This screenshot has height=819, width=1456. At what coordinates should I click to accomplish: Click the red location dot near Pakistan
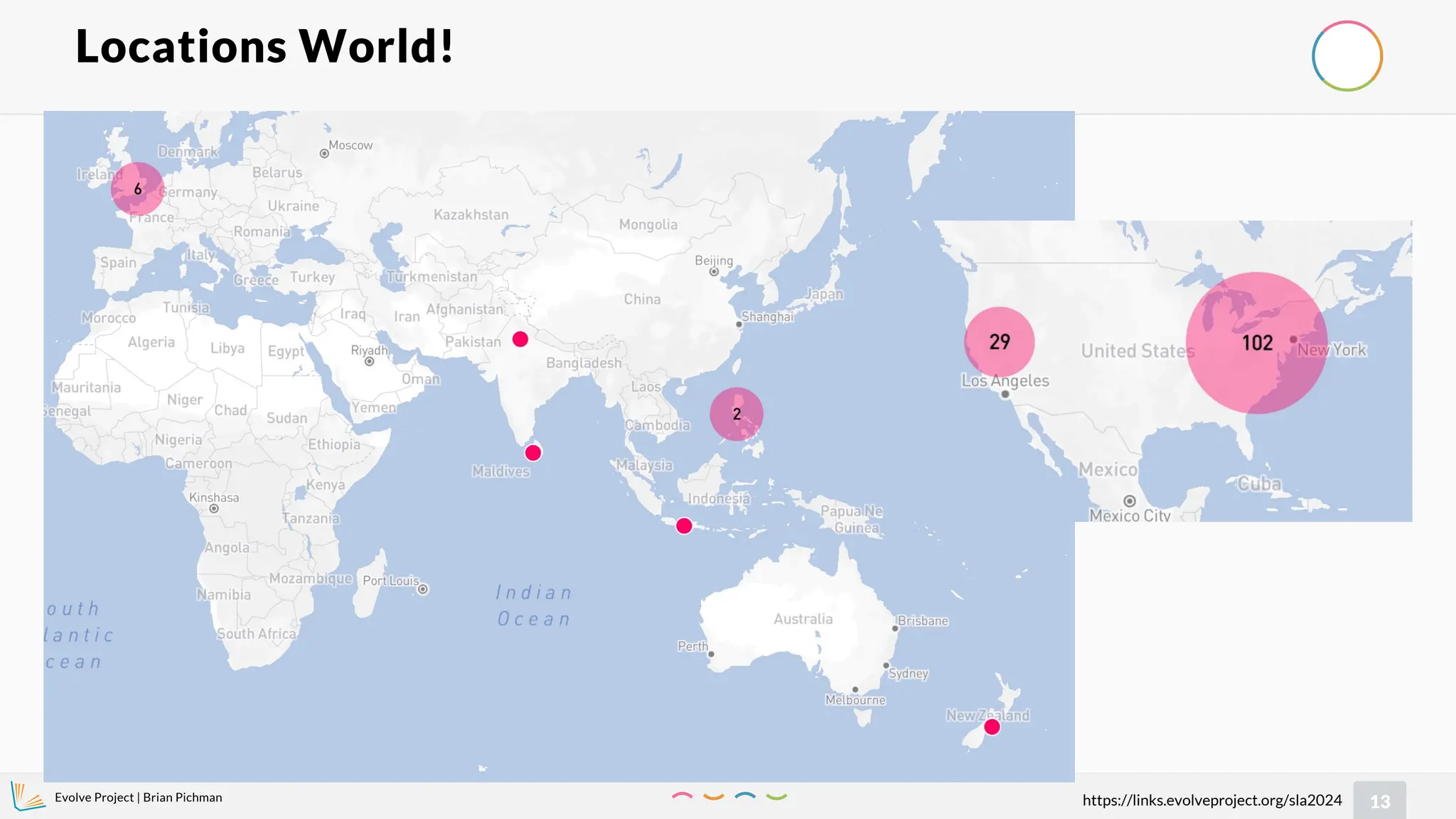[x=520, y=339]
